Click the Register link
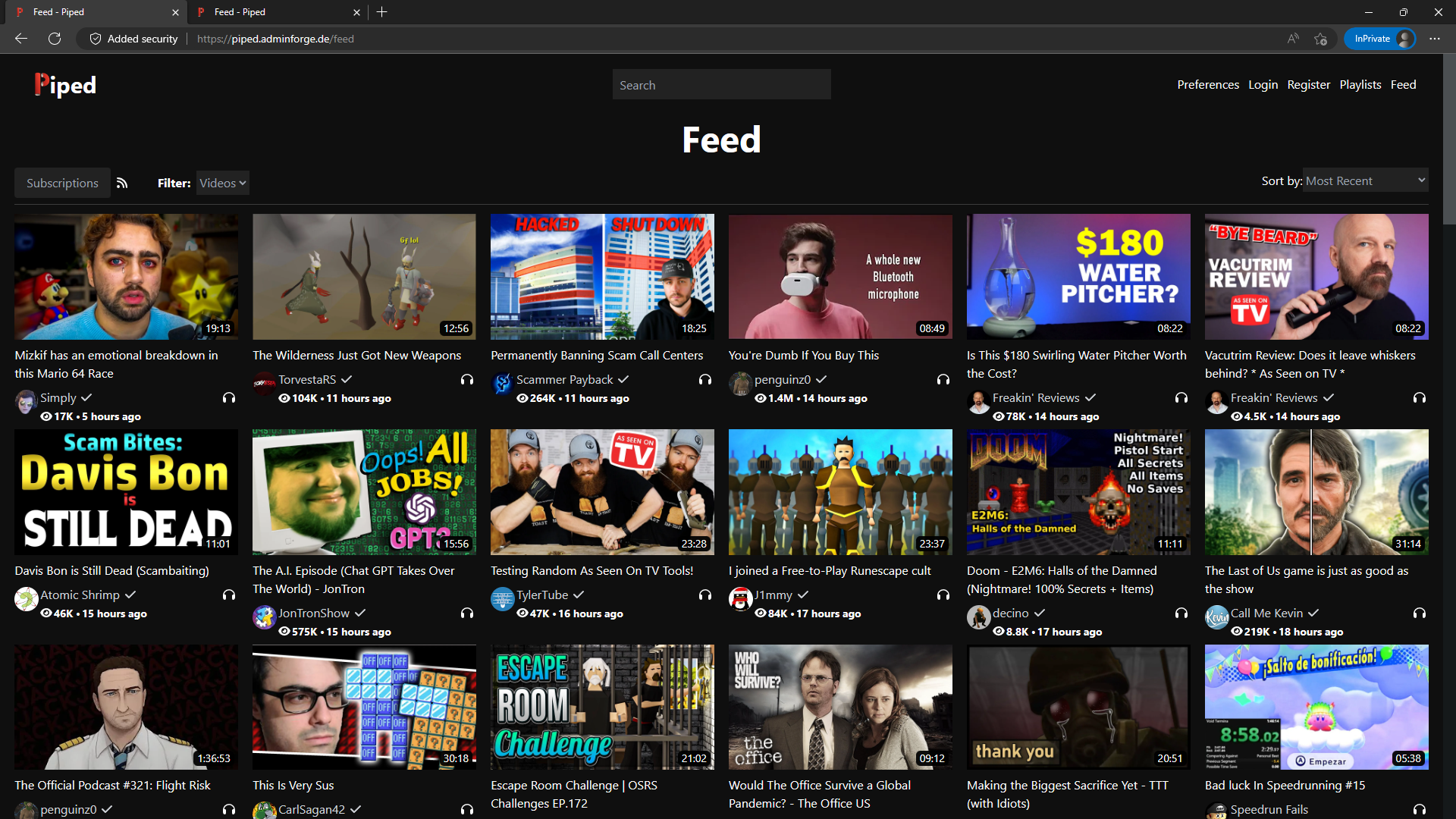Viewport: 1456px width, 819px height. tap(1308, 84)
